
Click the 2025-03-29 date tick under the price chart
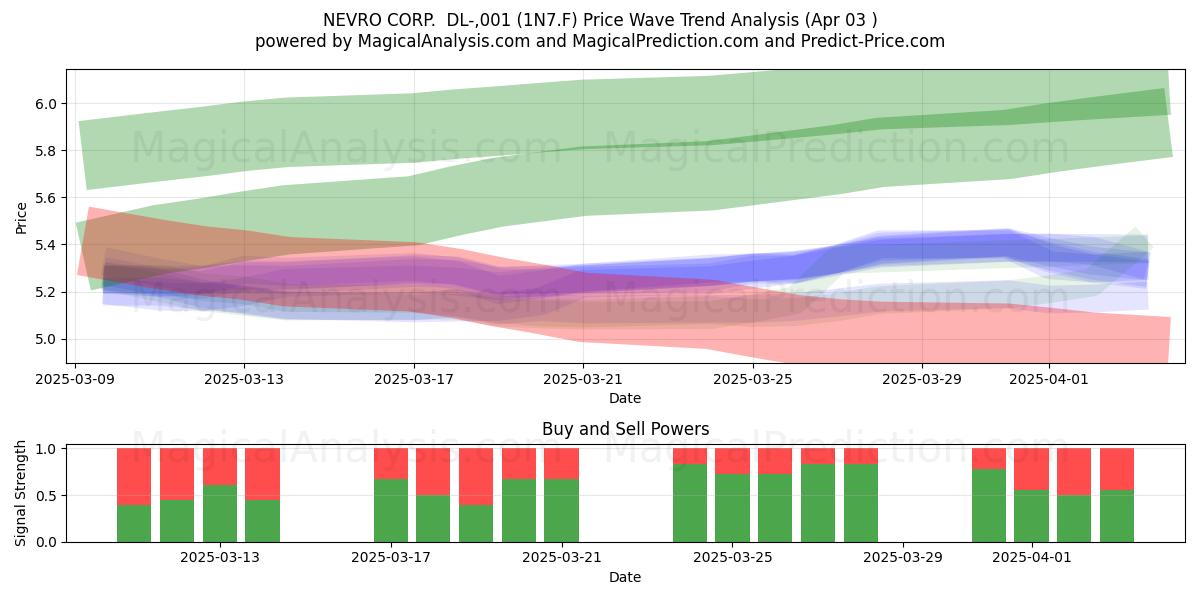(x=922, y=380)
